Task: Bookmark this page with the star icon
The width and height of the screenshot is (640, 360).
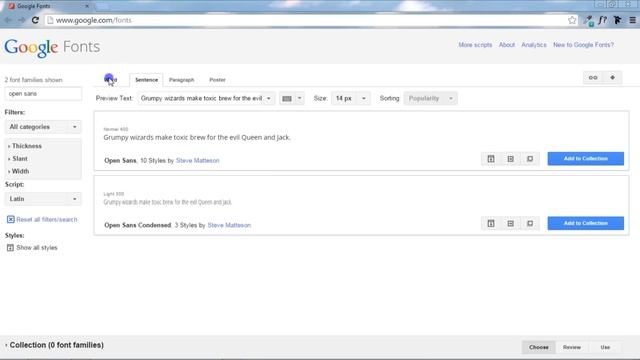Action: tap(572, 20)
